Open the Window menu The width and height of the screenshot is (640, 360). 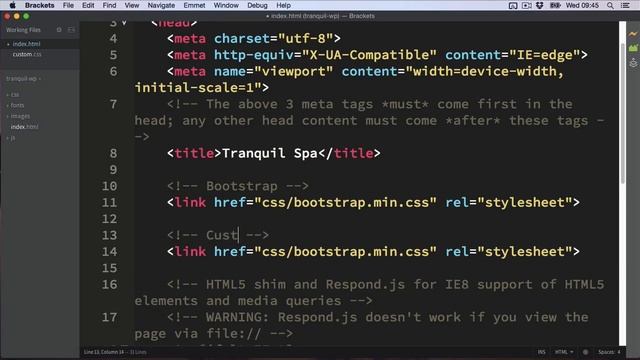click(226, 5)
